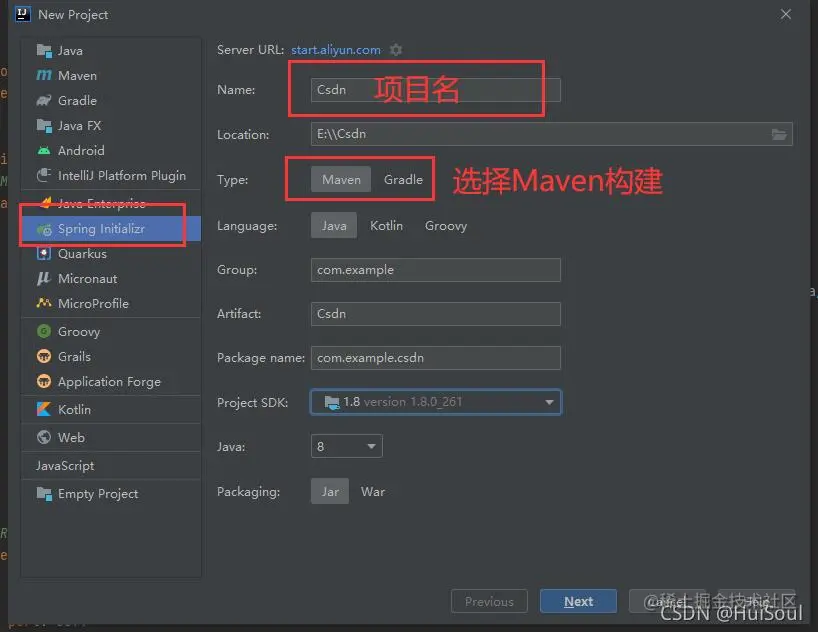Click the Kotlin logo icon
Viewport: 818px width, 632px height.
44,409
